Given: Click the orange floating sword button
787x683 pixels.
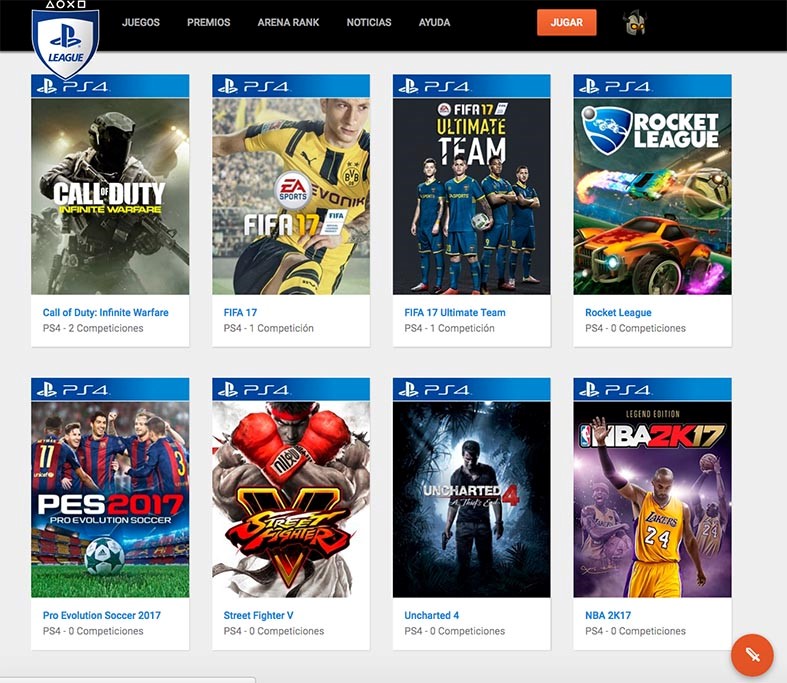Looking at the screenshot, I should pyautogui.click(x=752, y=655).
